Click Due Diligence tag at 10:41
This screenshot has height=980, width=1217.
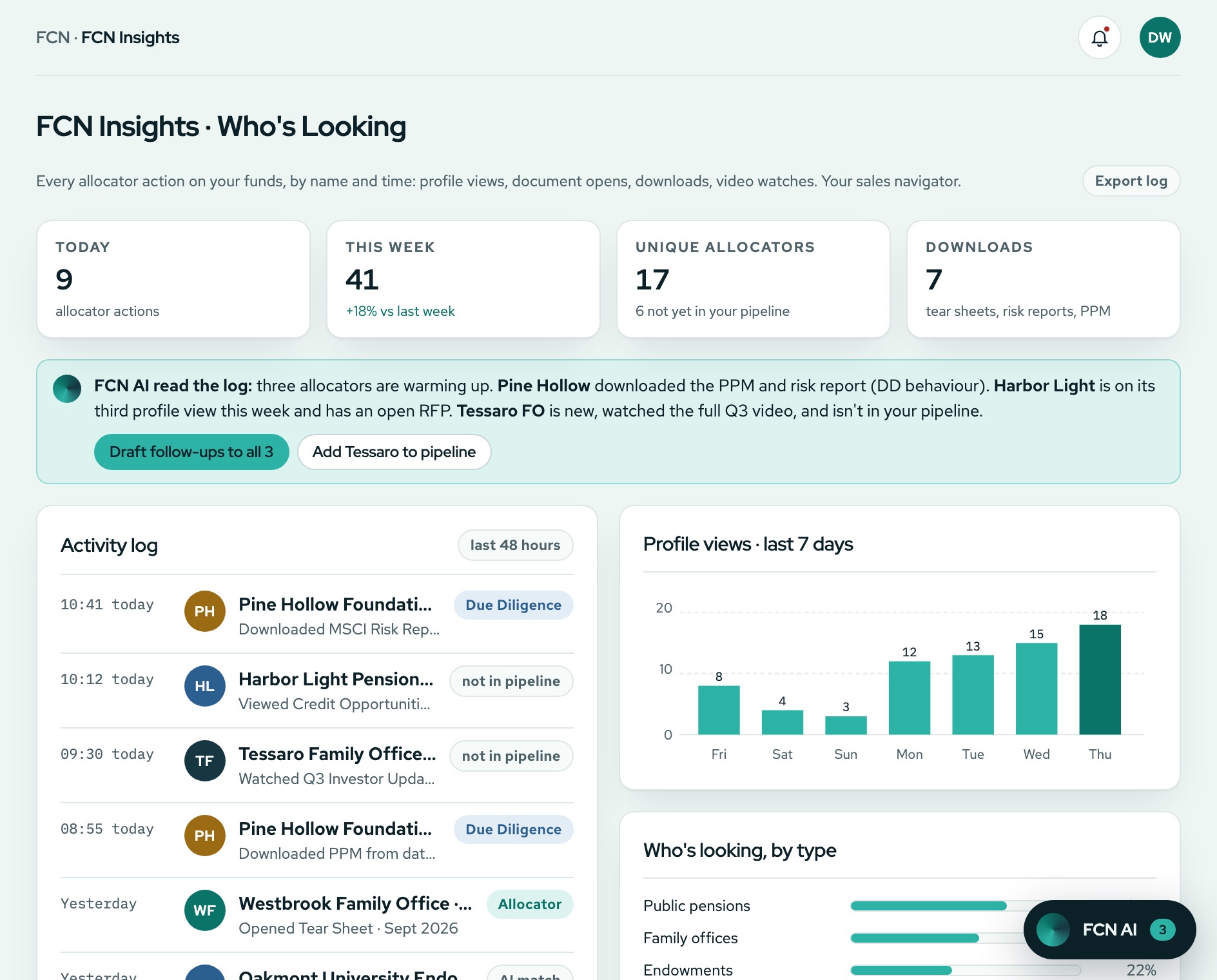[514, 605]
